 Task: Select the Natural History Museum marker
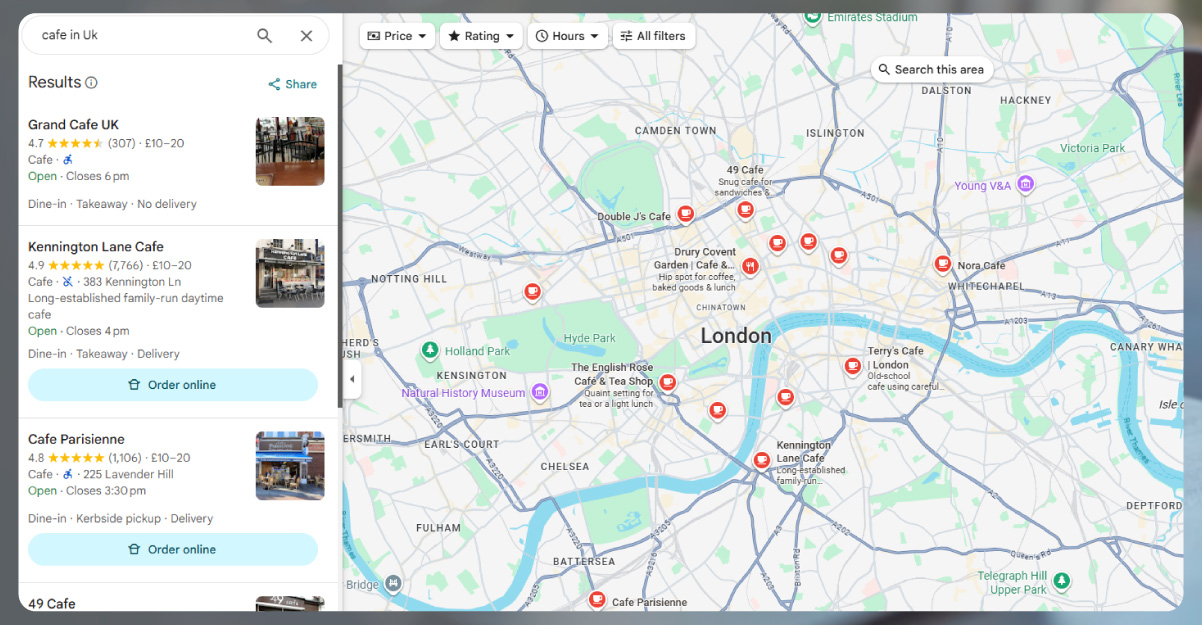tap(540, 392)
